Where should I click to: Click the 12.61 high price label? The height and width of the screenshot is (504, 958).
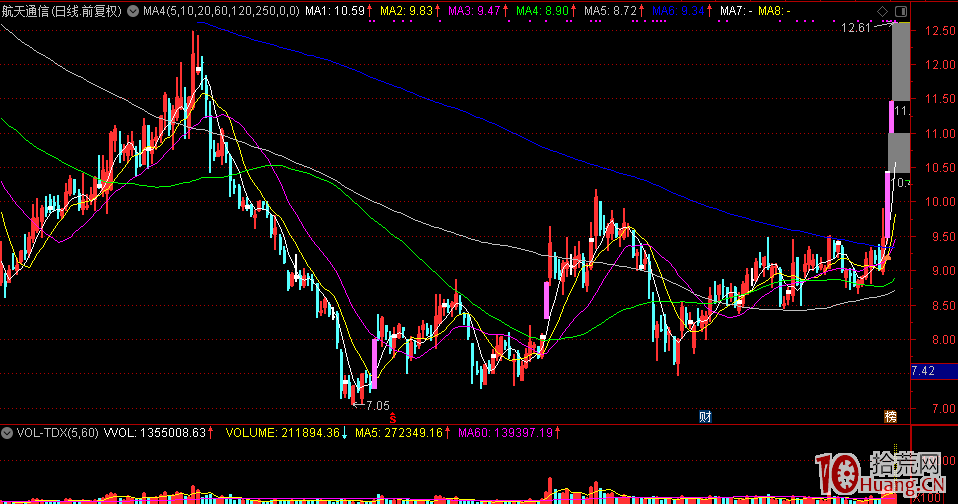click(855, 27)
